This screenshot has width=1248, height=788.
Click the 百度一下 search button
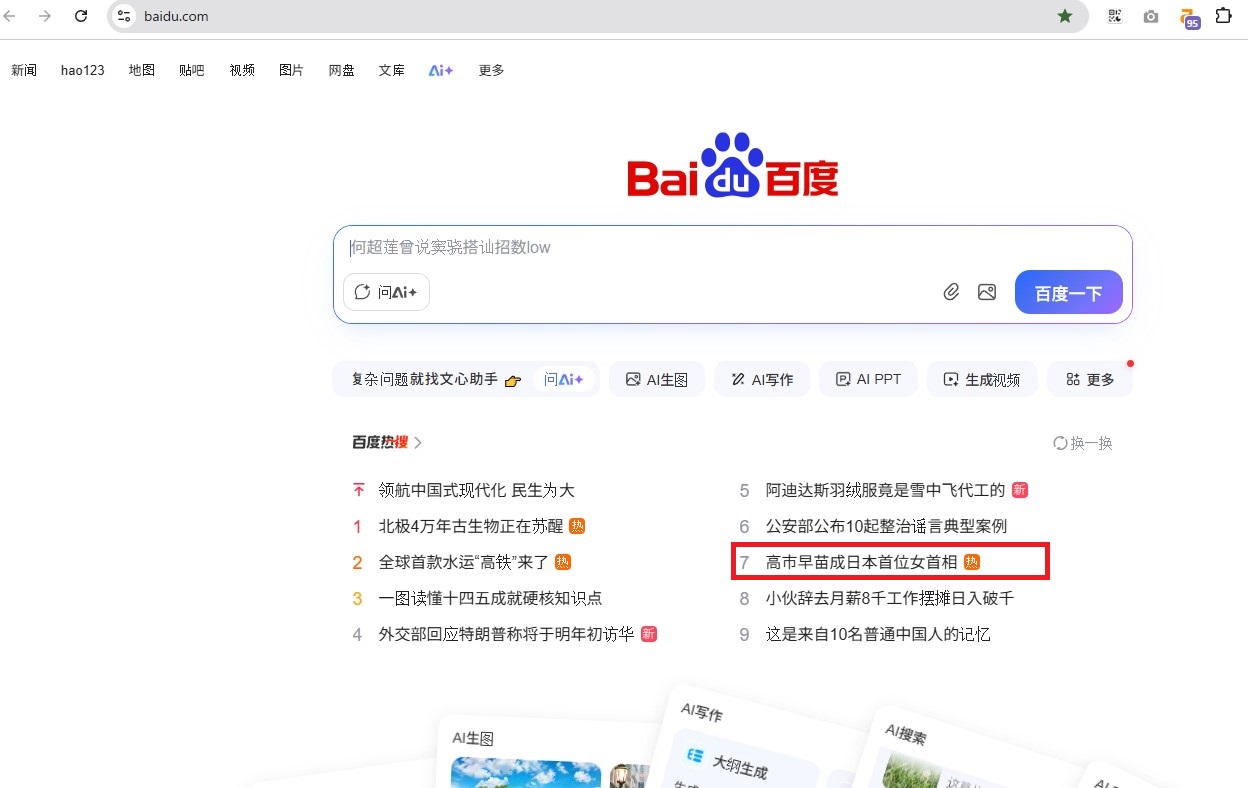click(x=1068, y=293)
